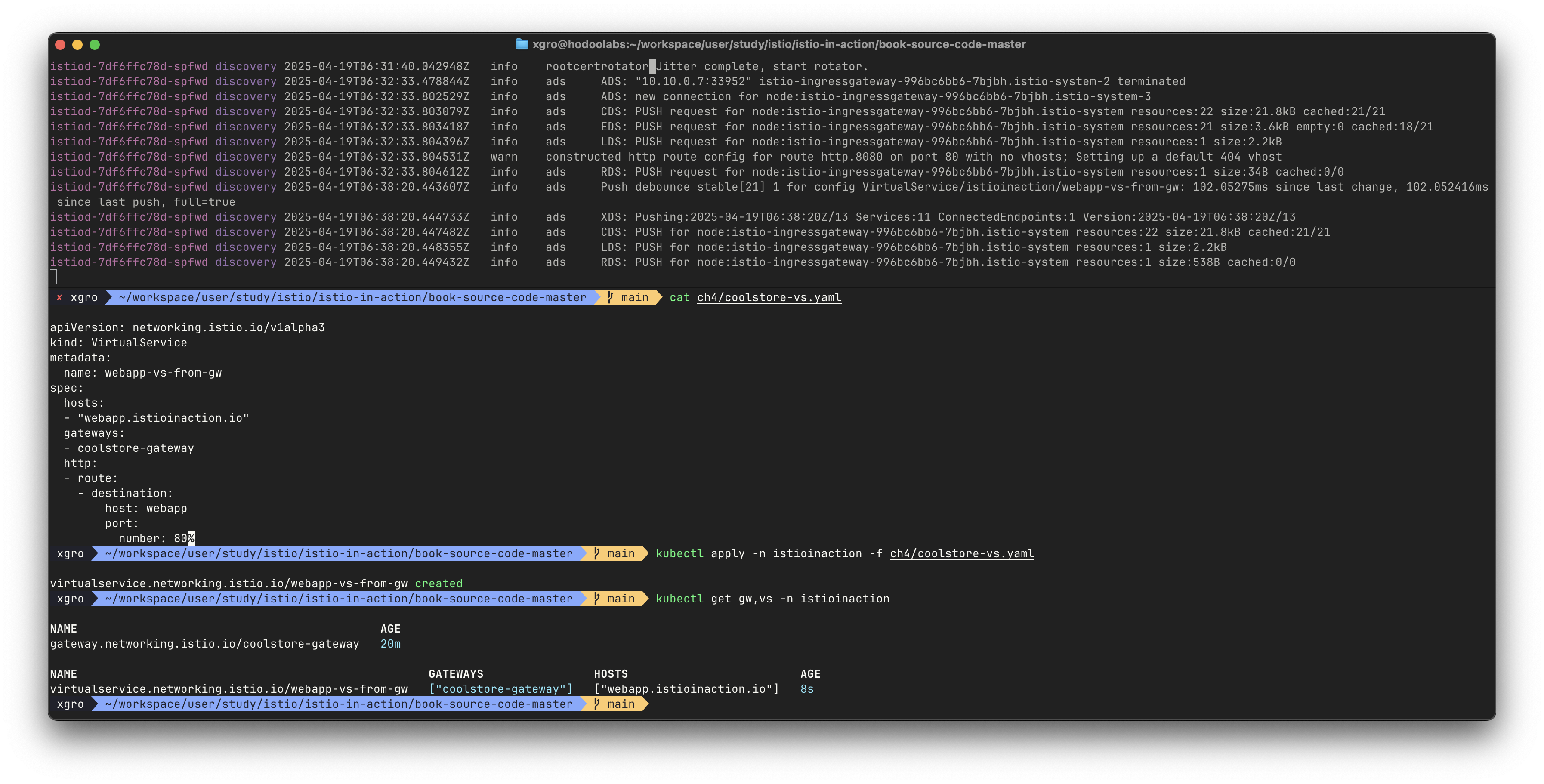Click the 'kind: VirtualService' line
The width and height of the screenshot is (1544, 784).
pos(119,342)
